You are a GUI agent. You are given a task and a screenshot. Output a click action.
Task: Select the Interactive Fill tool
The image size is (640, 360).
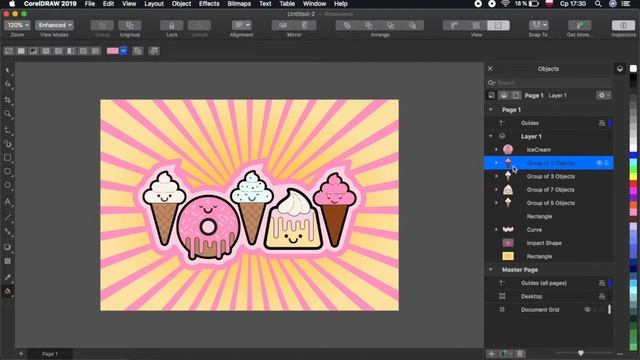(x=7, y=291)
